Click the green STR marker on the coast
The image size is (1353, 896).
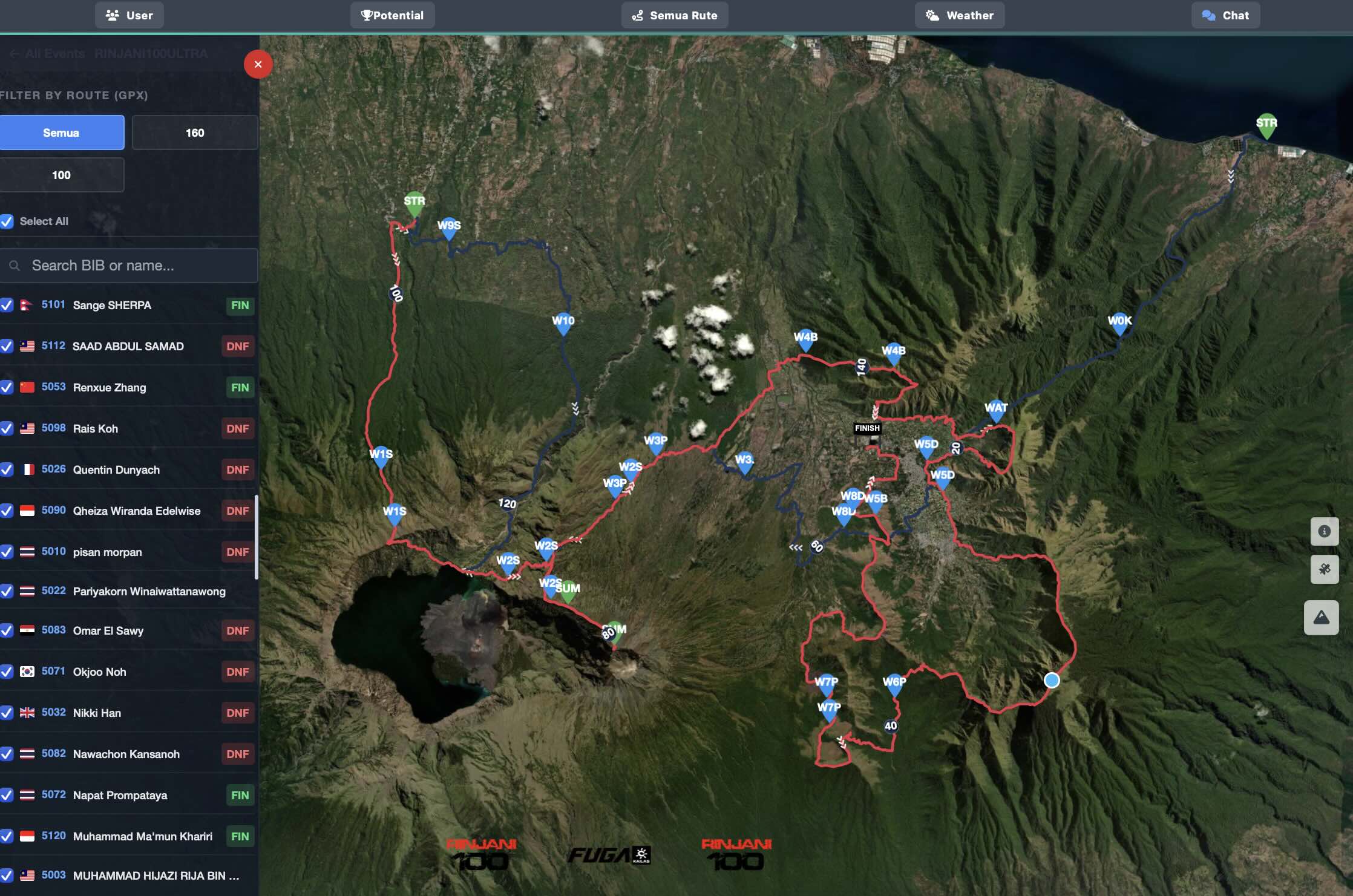tap(1266, 126)
